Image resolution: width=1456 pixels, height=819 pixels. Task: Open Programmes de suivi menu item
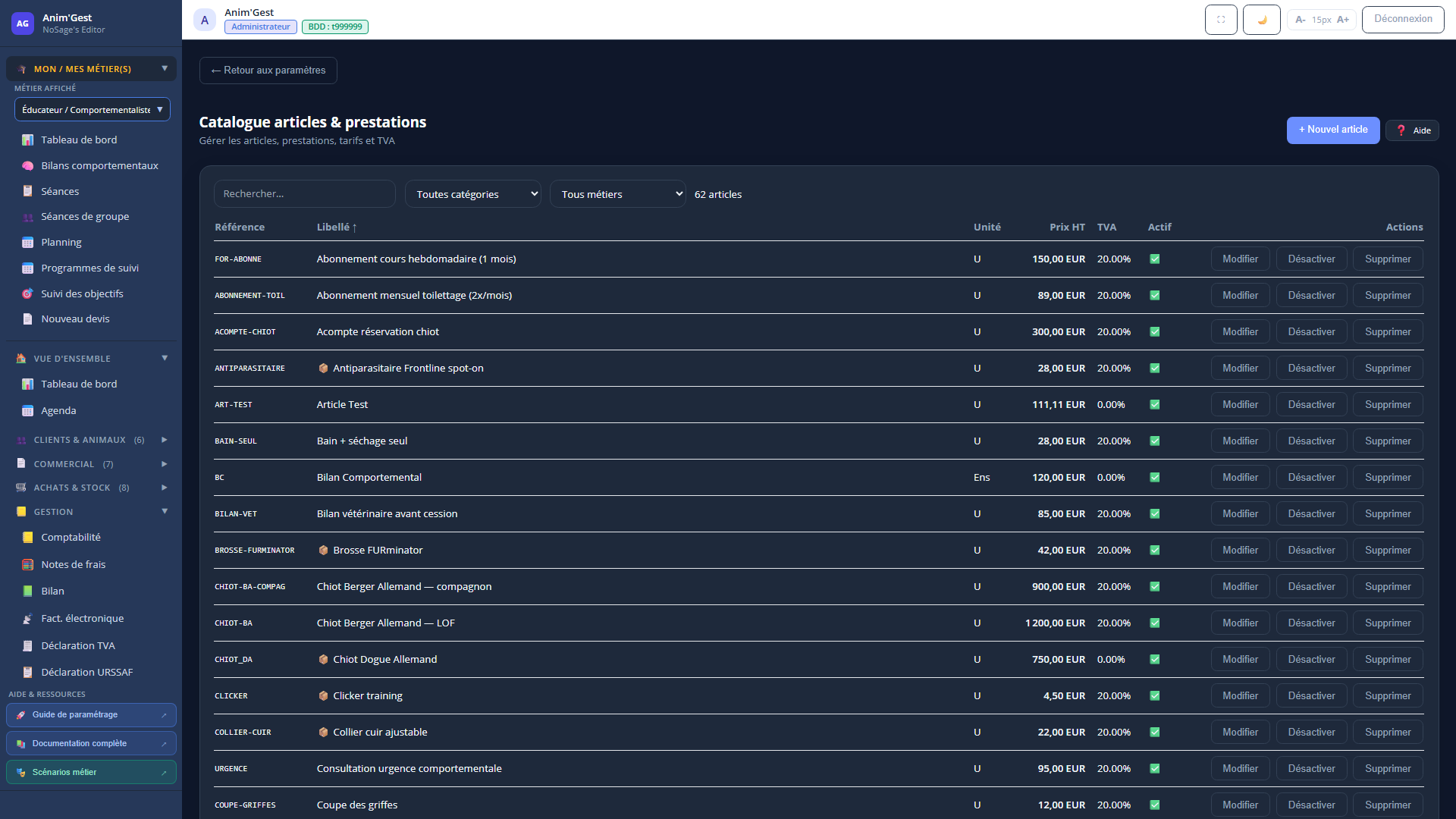[x=89, y=268]
